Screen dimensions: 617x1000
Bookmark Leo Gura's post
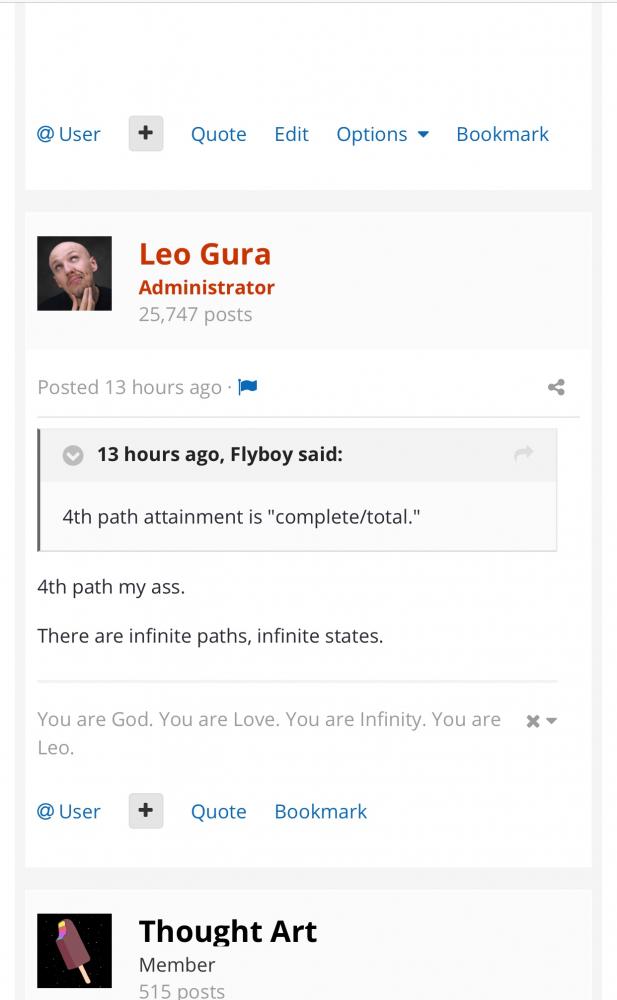tap(320, 811)
